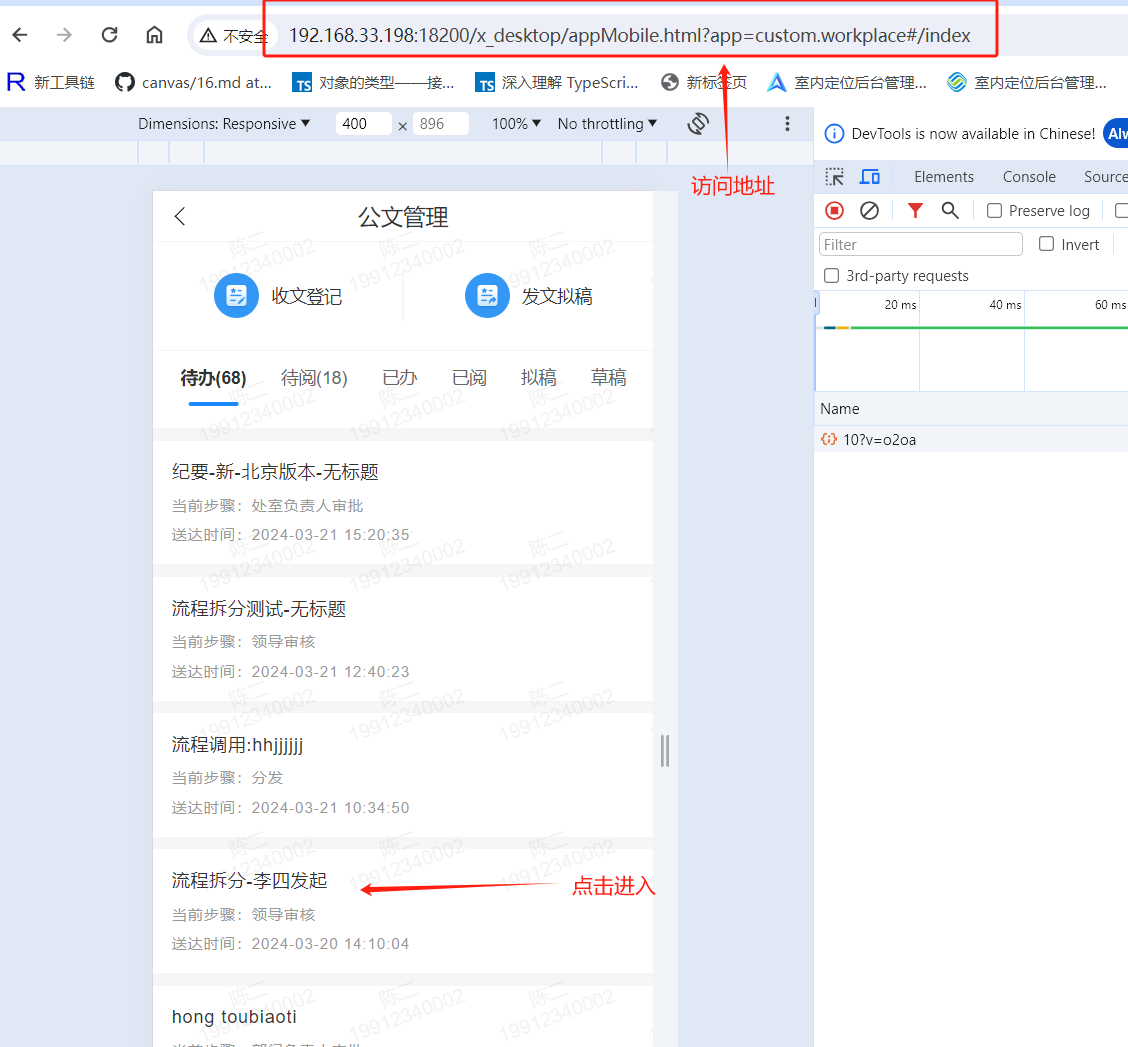Toggle the red network filter icon
Viewport: 1128px width, 1047px height.
915,210
